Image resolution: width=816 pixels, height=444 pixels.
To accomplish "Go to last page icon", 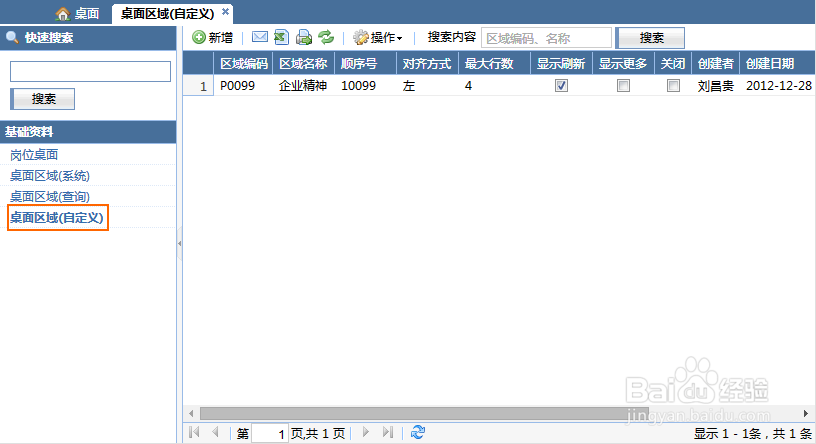I will click(388, 432).
